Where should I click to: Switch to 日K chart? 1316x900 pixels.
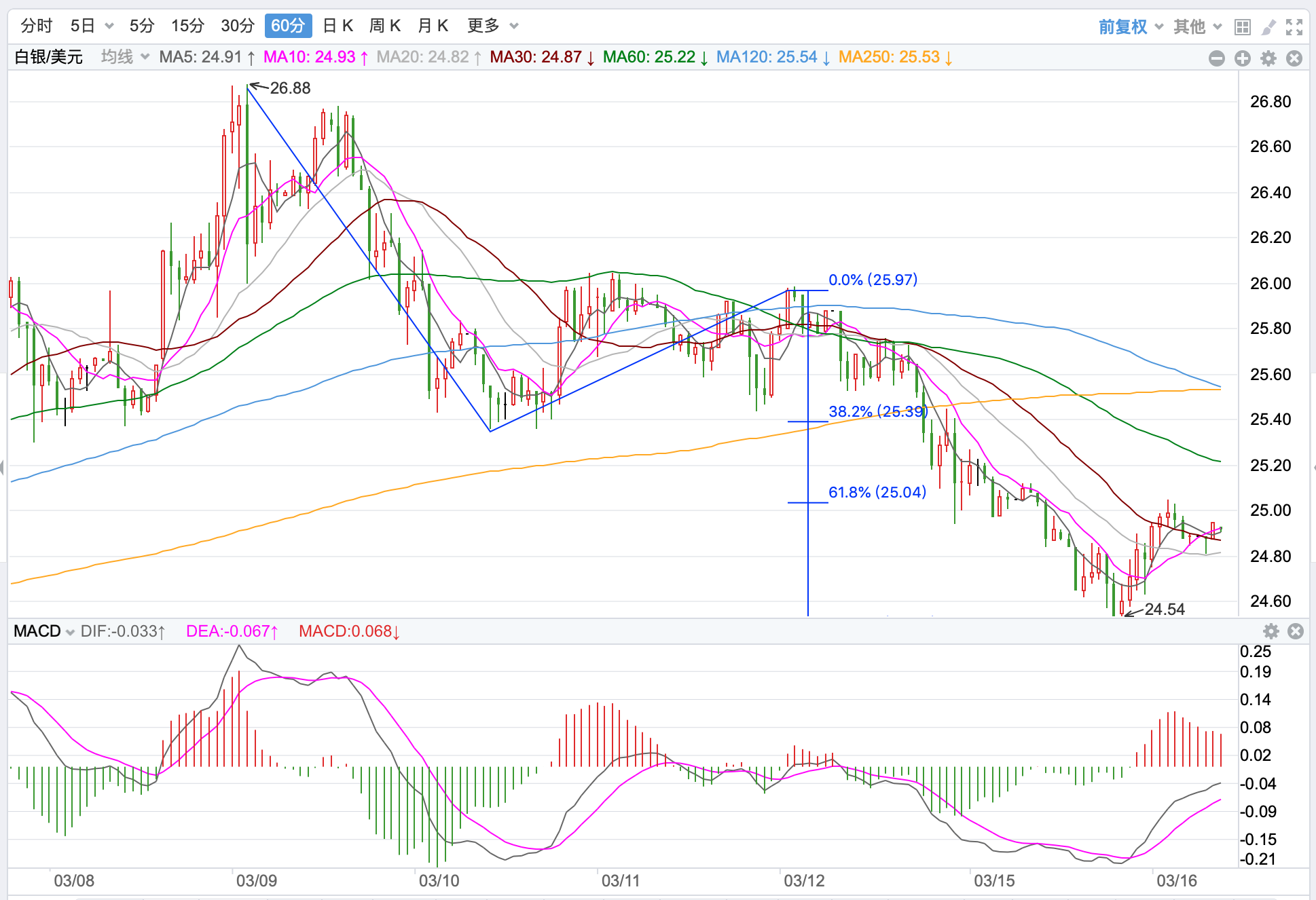[337, 26]
